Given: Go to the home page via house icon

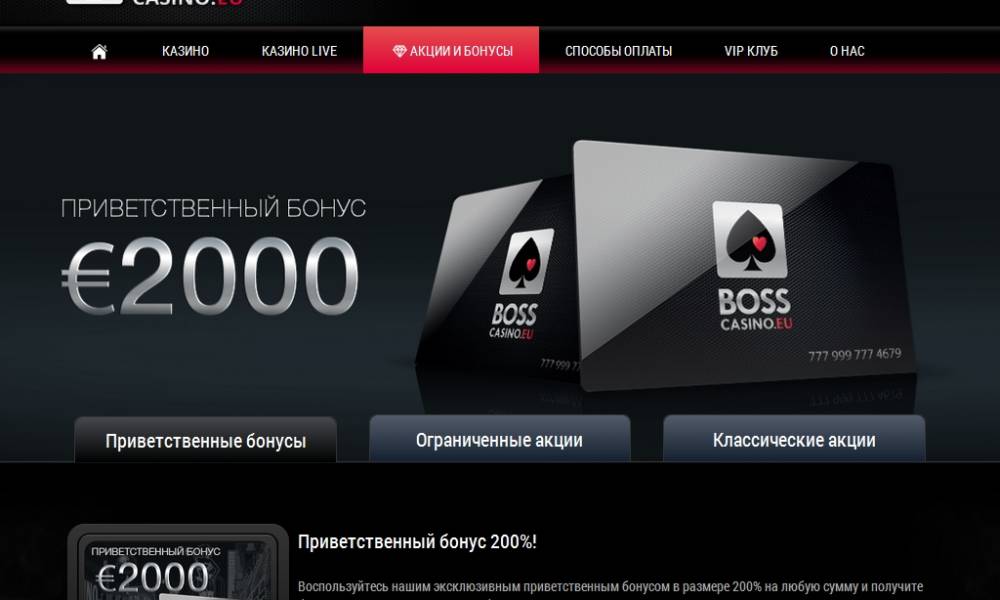Looking at the screenshot, I should coord(99,51).
